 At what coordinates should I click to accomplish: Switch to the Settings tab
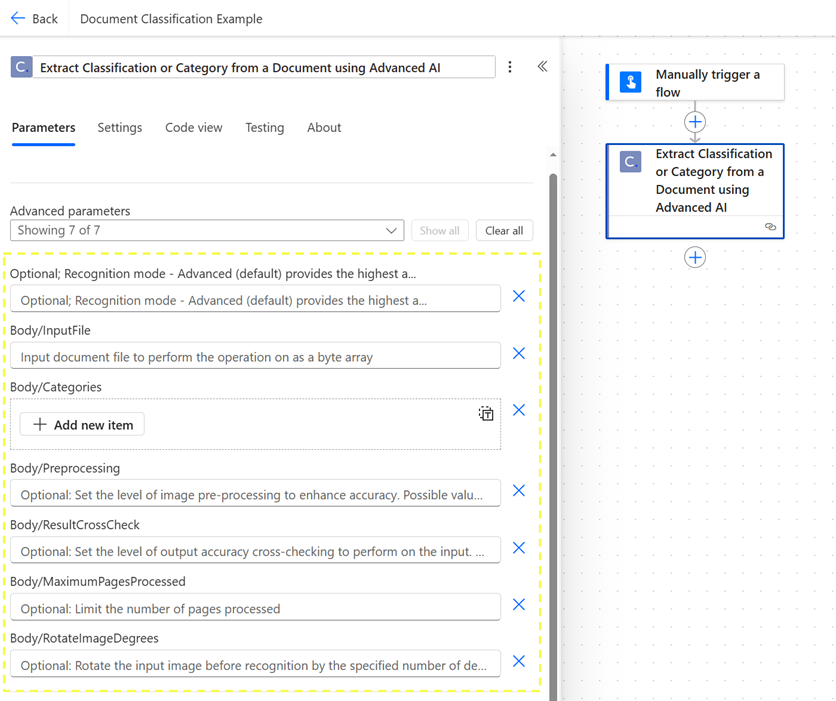119,127
